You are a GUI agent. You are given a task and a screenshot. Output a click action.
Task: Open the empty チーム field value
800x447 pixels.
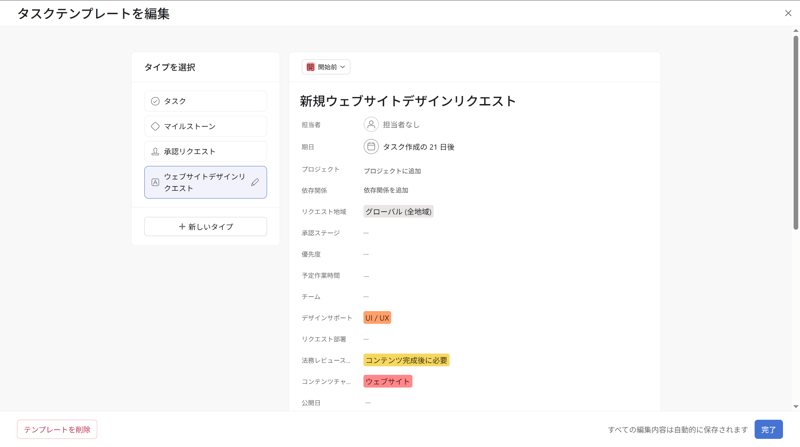click(366, 296)
